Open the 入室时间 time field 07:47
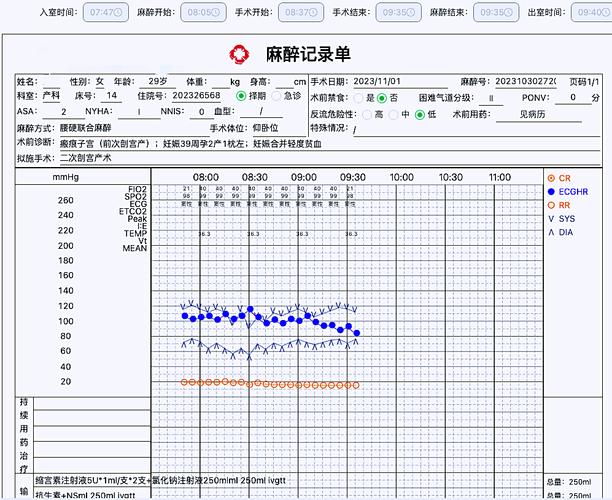Image resolution: width=612 pixels, height=500 pixels. [x=106, y=12]
